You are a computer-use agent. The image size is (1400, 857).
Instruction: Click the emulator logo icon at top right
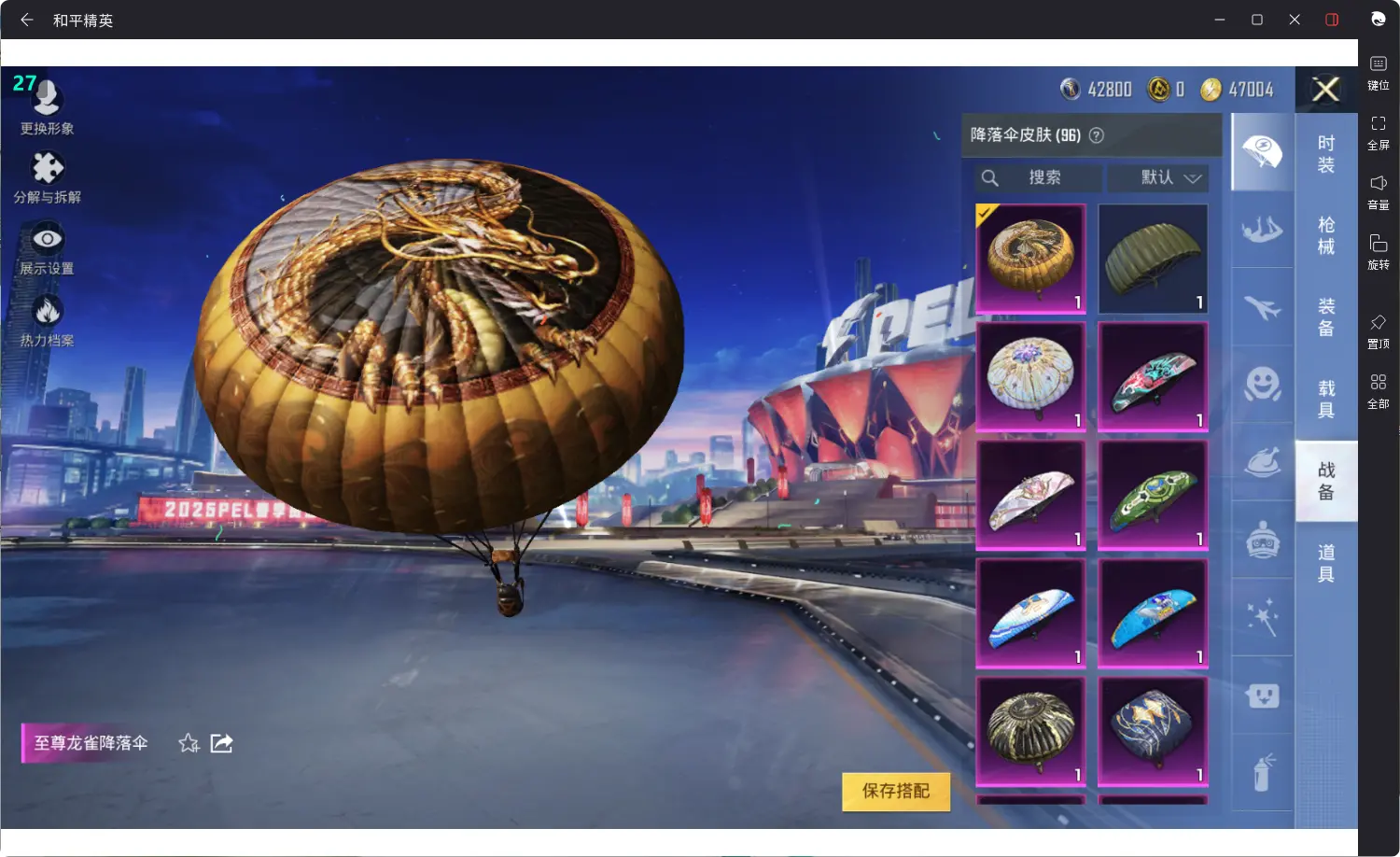[x=1379, y=19]
